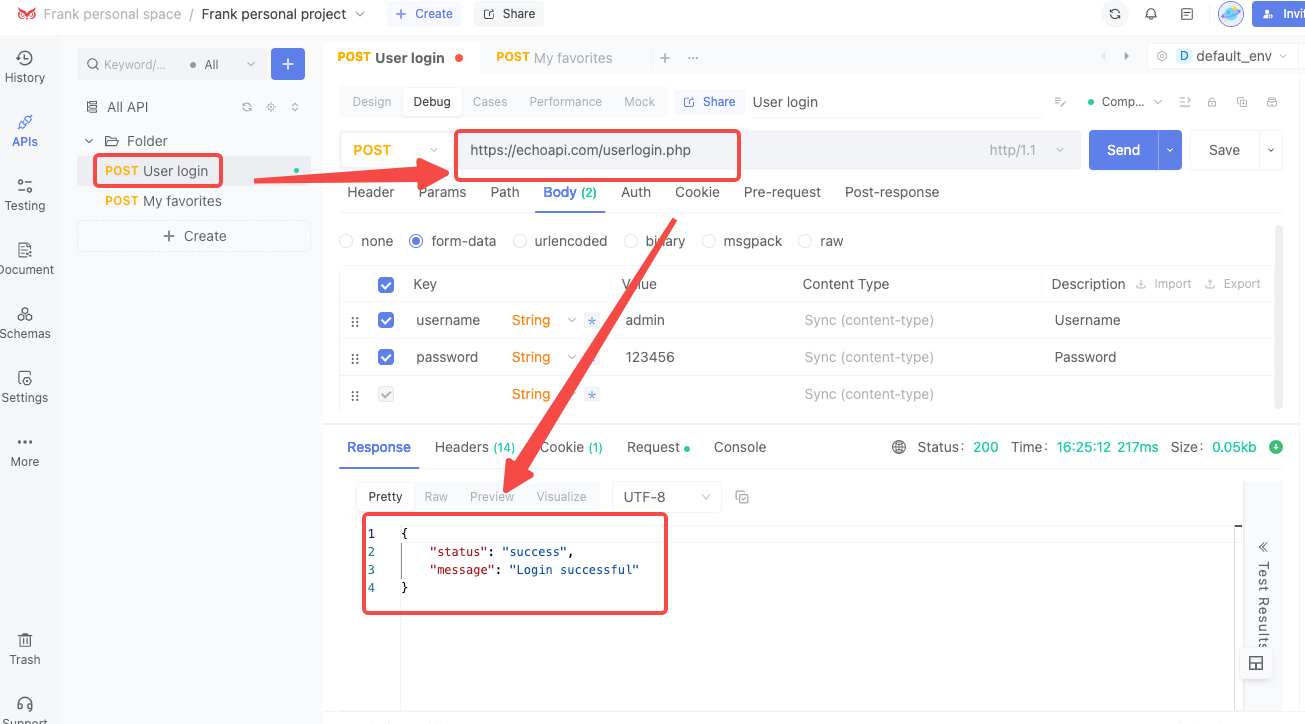This screenshot has height=724, width=1305.
Task: Click the archive icon in the API toolbar
Action: [x=1272, y=102]
